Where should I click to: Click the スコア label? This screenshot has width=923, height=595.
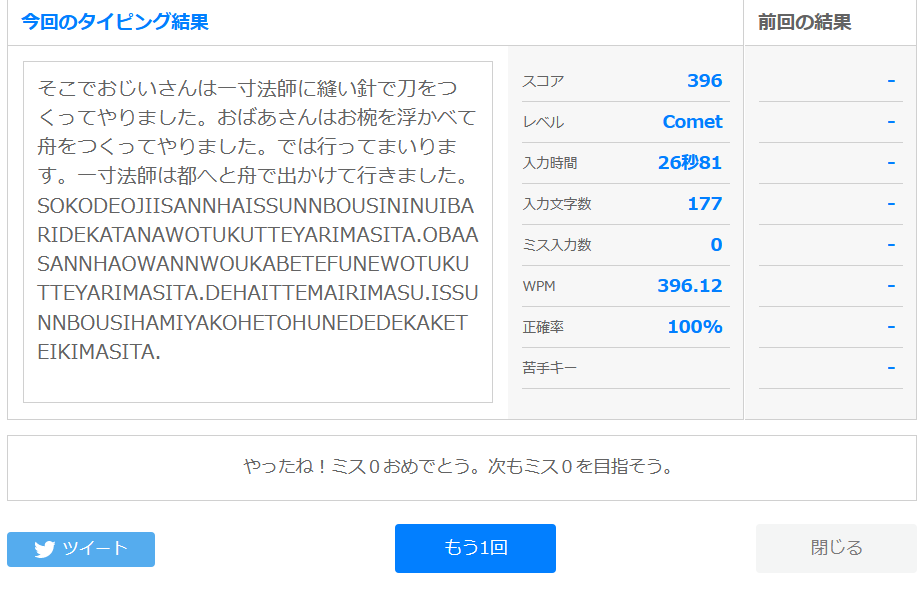[x=543, y=81]
